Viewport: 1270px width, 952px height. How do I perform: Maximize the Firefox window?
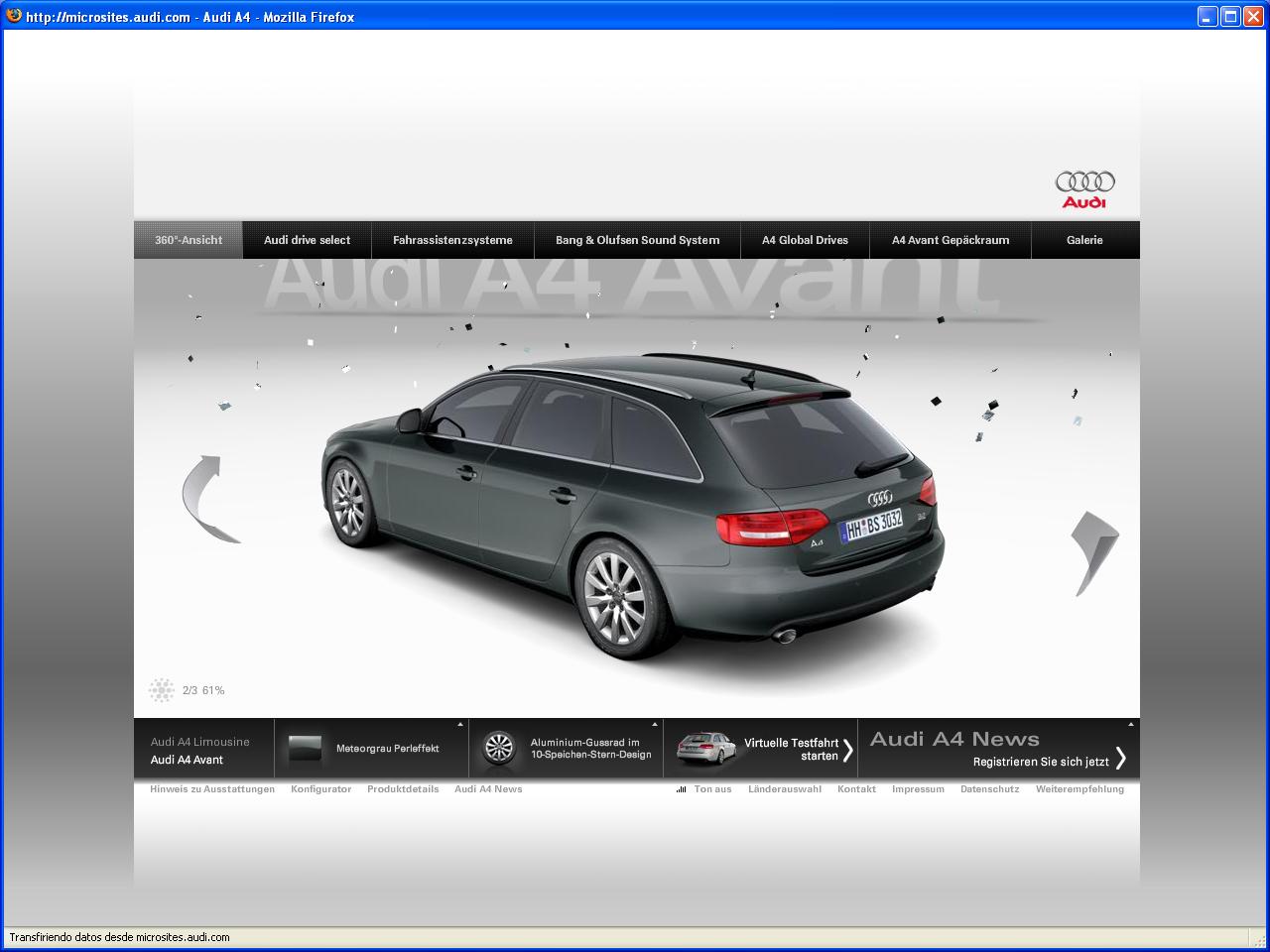pos(1230,16)
